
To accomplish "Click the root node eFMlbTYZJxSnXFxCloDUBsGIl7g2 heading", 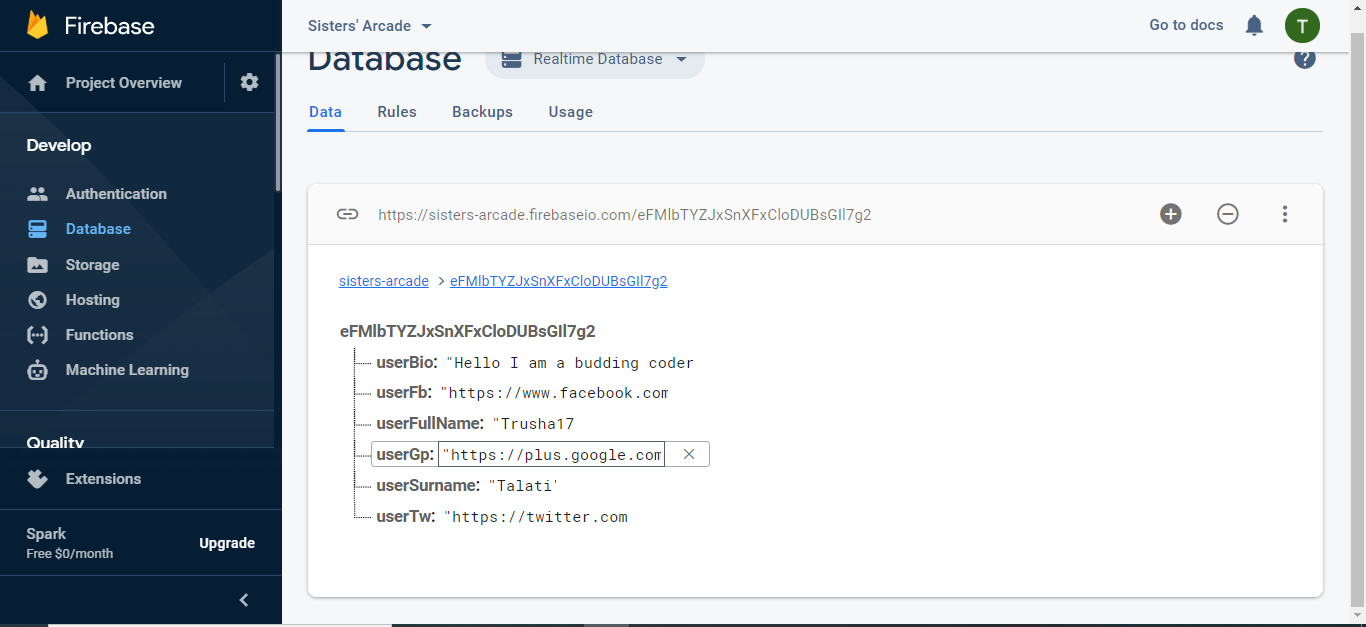I will tap(468, 331).
